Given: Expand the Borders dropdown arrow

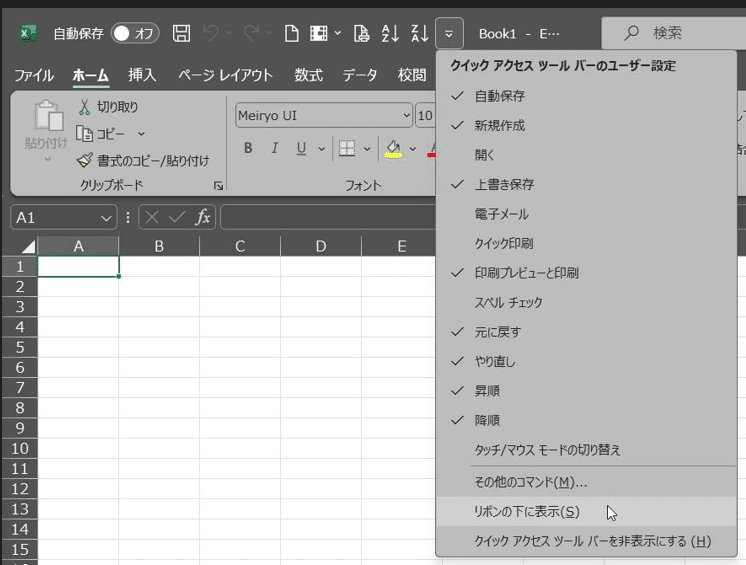Looking at the screenshot, I should tap(367, 149).
